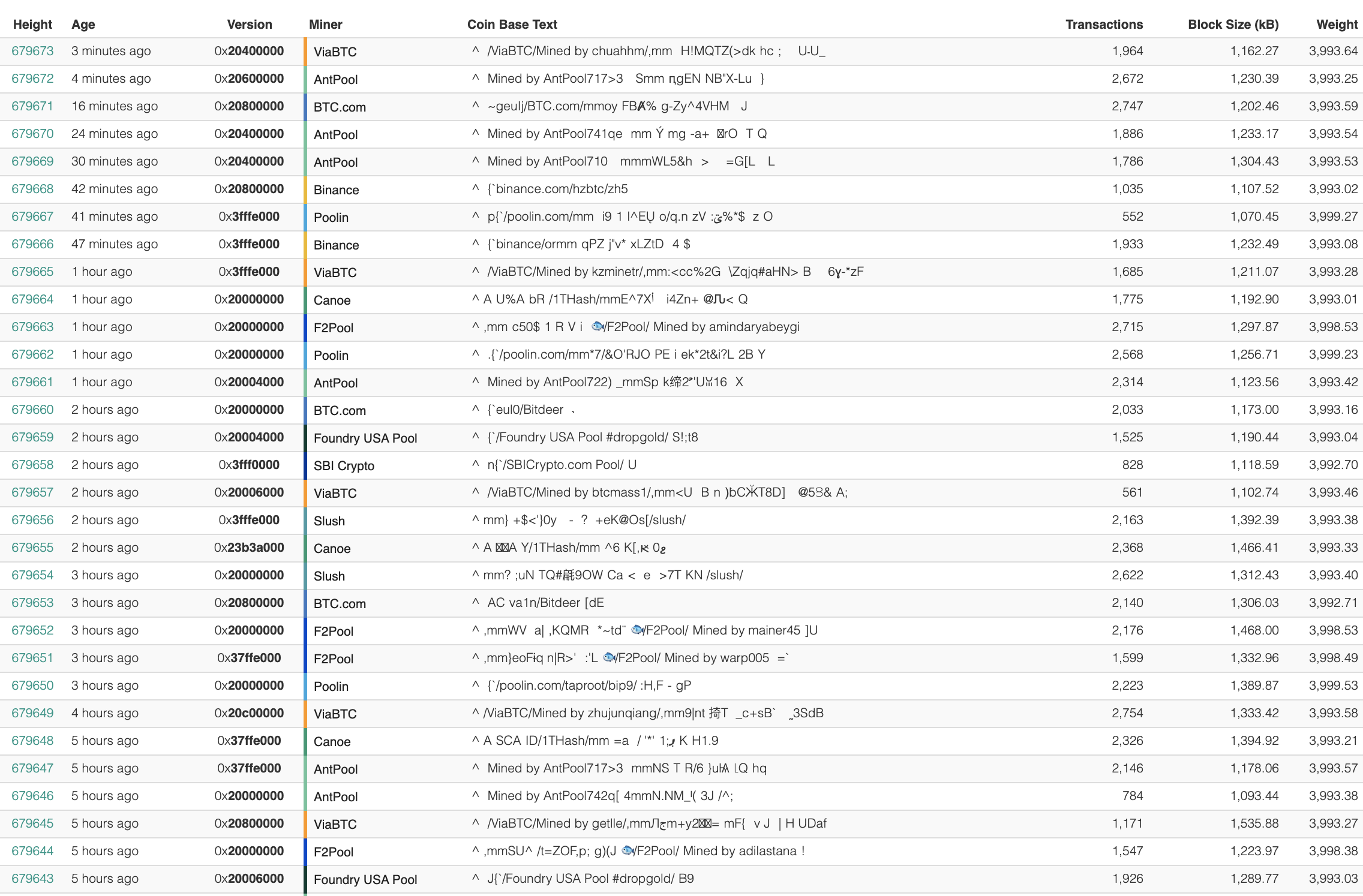Open block 679663 details

[32, 327]
